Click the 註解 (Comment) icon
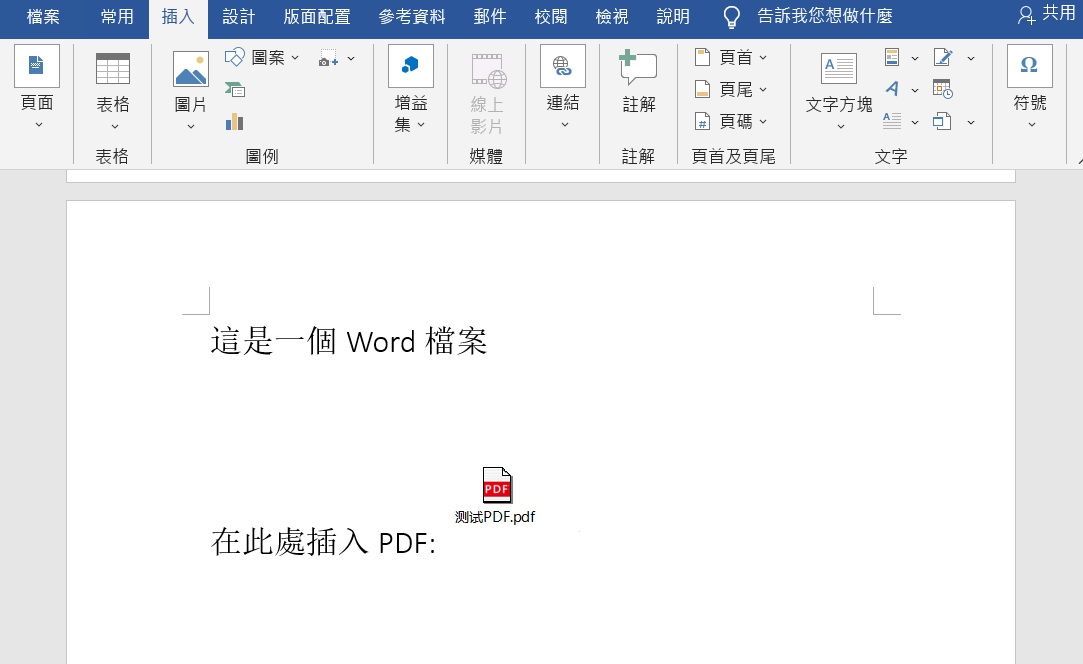Image resolution: width=1083 pixels, height=664 pixels. [638, 67]
